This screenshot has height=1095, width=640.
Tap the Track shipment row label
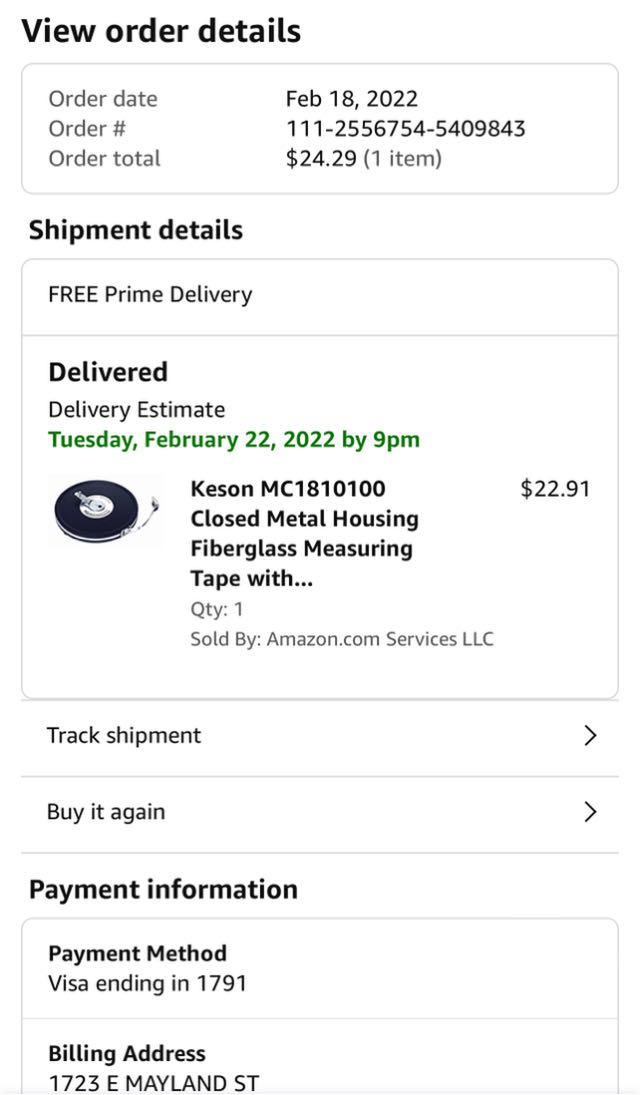(x=124, y=736)
